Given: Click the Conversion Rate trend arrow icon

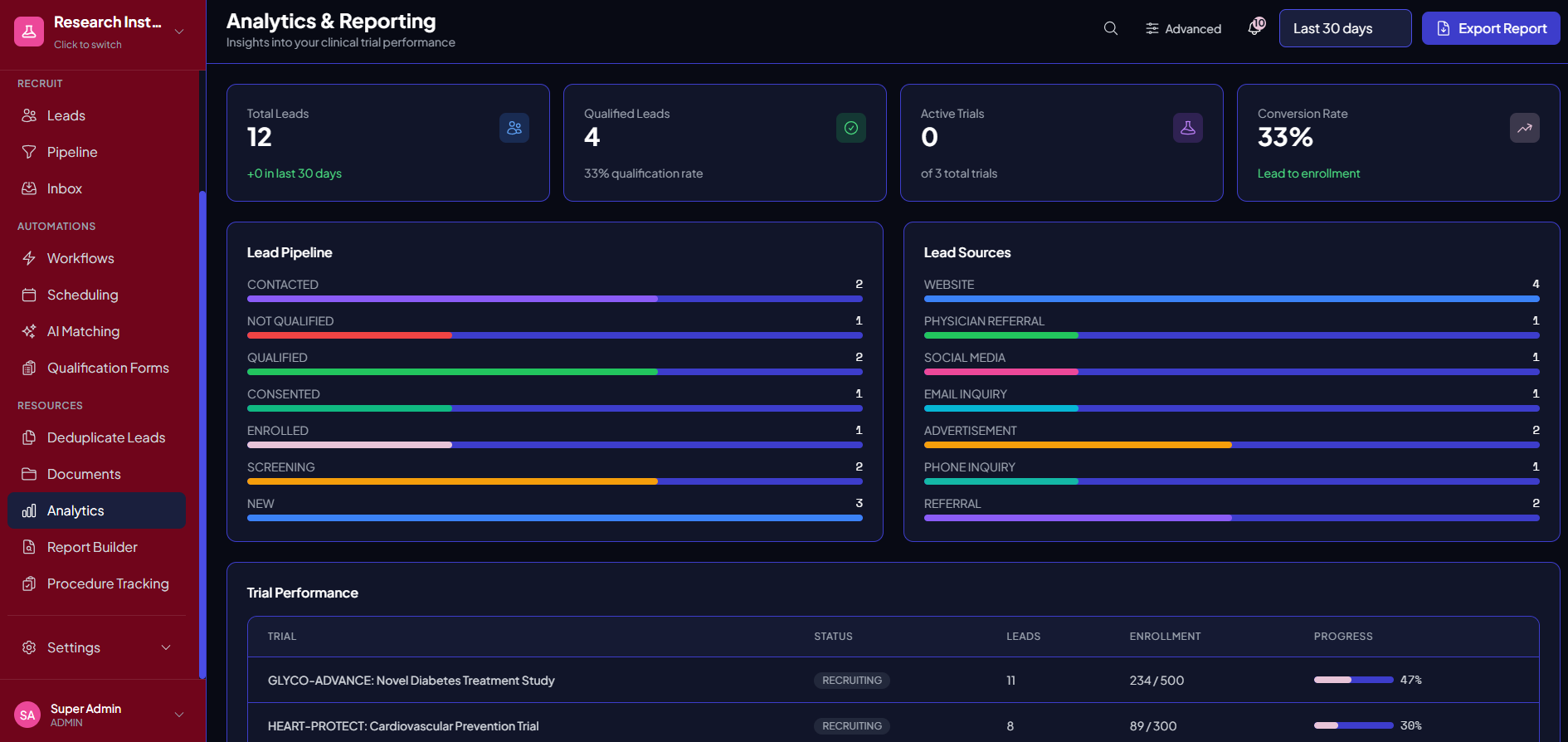Looking at the screenshot, I should click(1525, 128).
